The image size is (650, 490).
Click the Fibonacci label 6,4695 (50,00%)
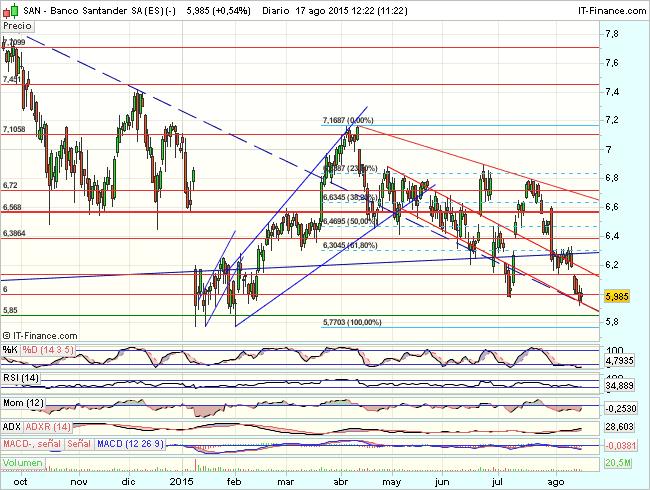[x=351, y=221]
